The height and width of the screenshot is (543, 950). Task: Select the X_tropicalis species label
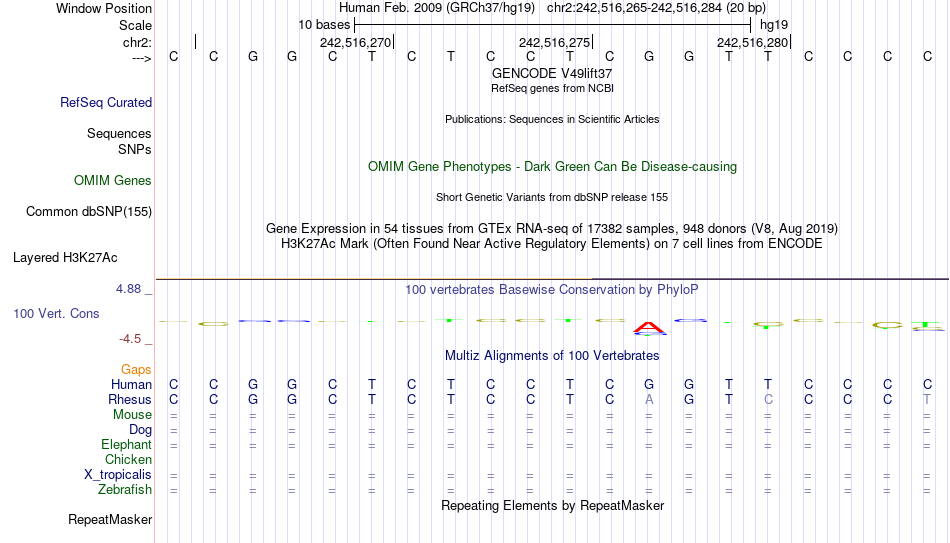tap(118, 475)
